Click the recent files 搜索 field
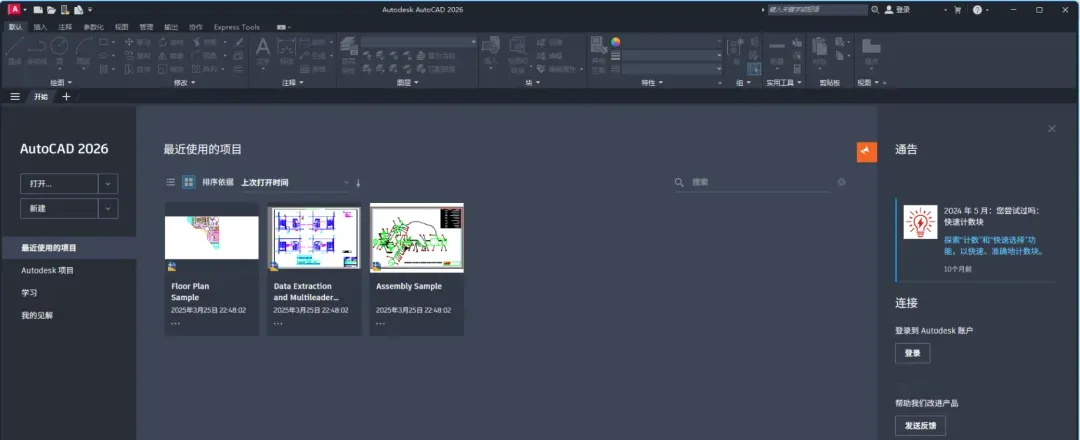Image resolution: width=1080 pixels, height=440 pixels. coord(751,182)
